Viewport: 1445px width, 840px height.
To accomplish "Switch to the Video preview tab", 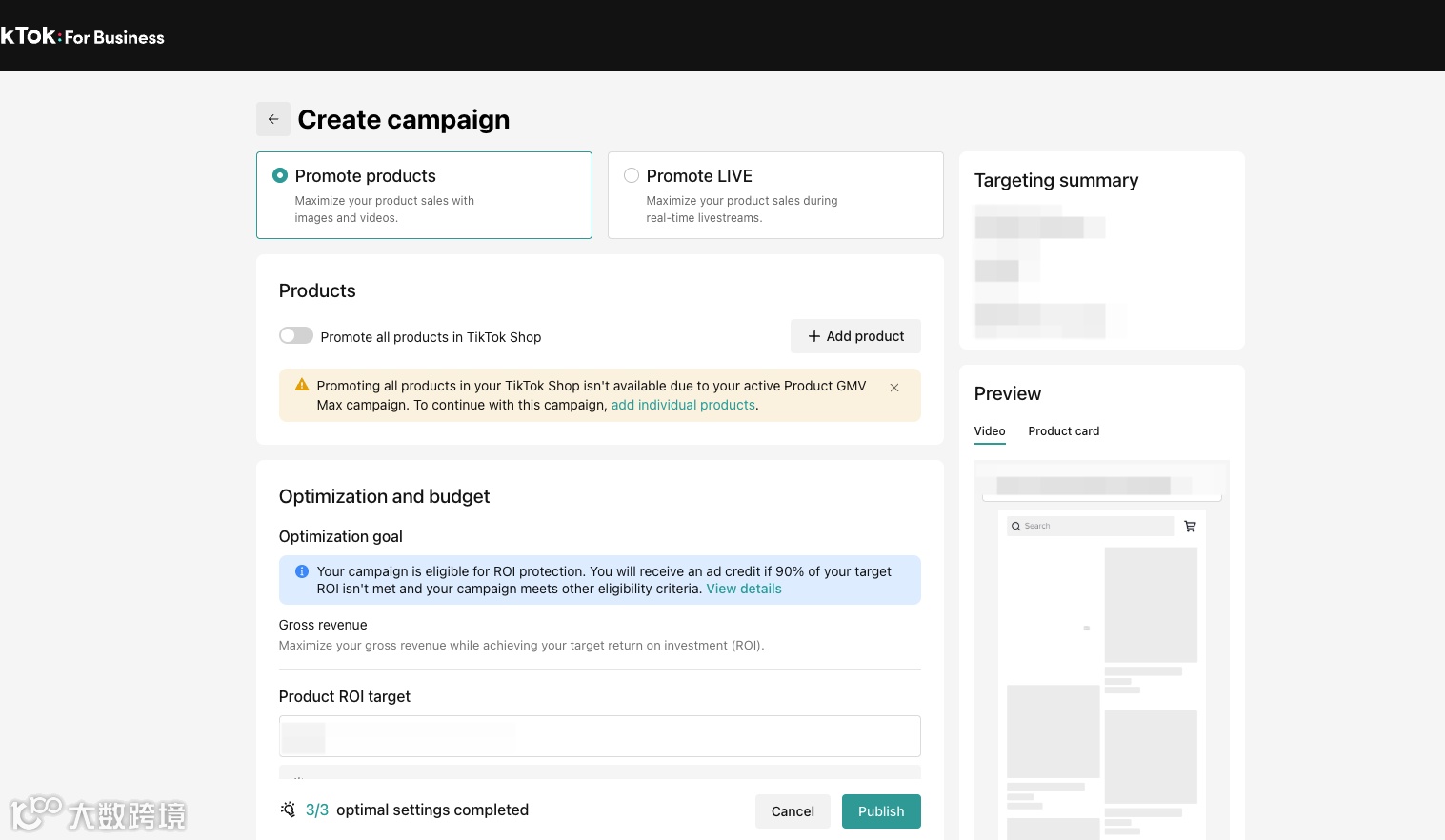I will tap(990, 431).
